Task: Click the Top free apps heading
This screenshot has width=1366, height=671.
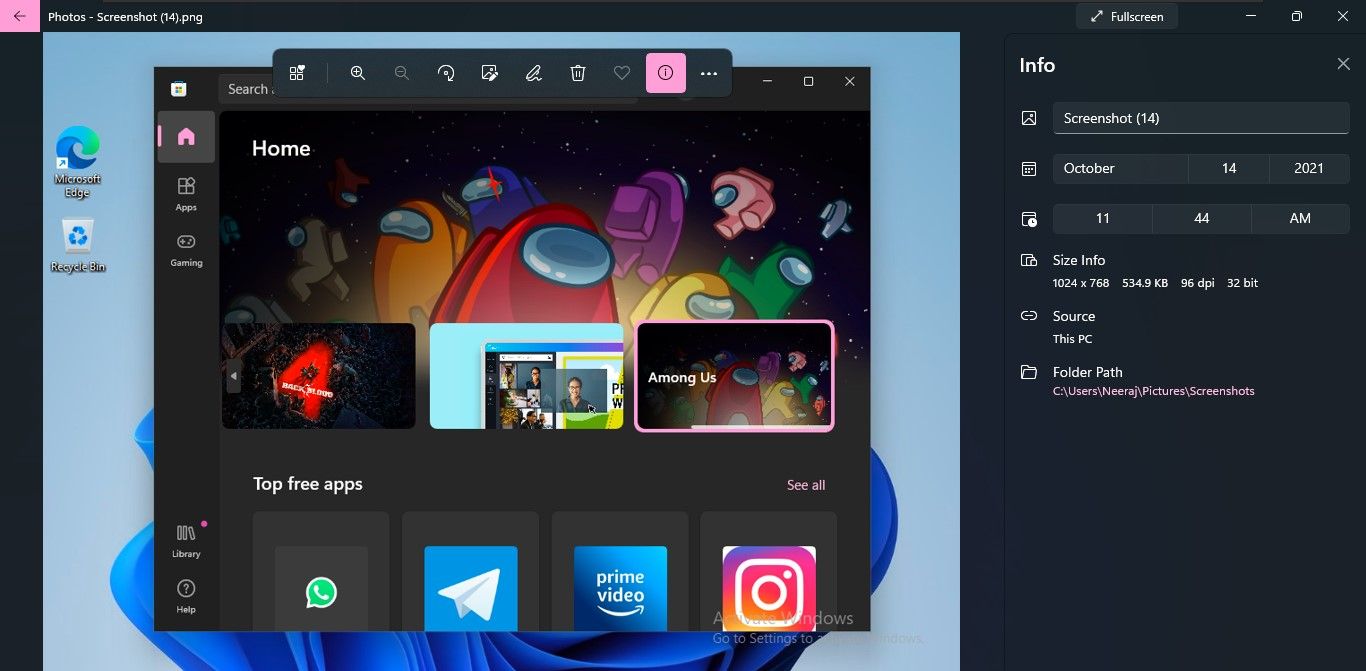Action: [308, 484]
